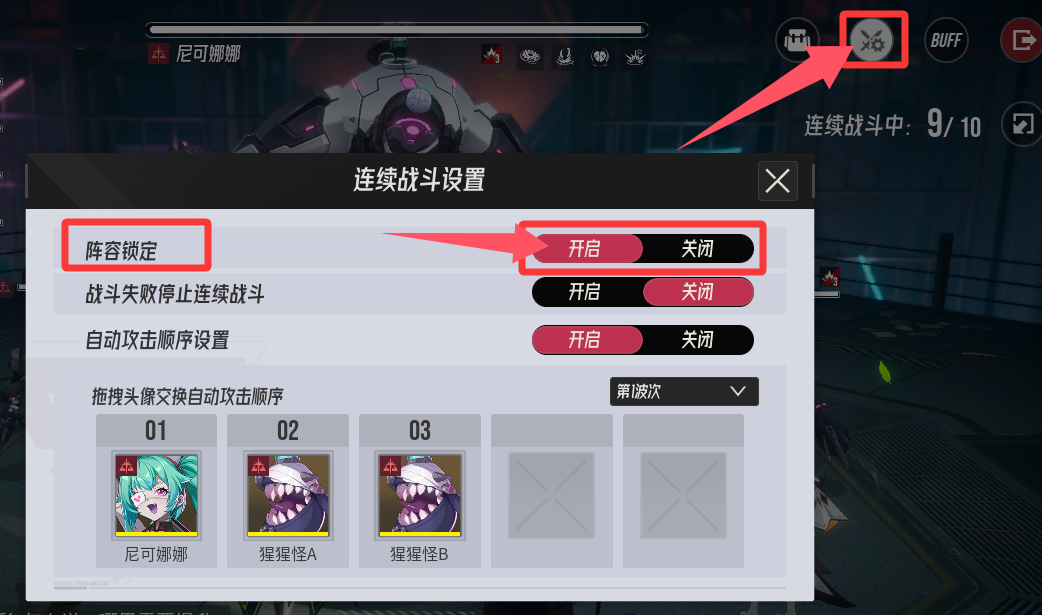Open the backpack inventory icon
This screenshot has height=615, width=1042.
(x=797, y=41)
